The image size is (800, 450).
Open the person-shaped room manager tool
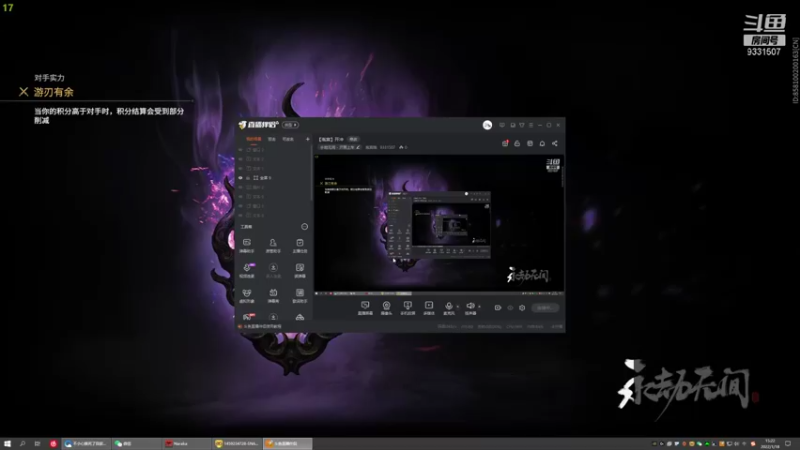[273, 245]
